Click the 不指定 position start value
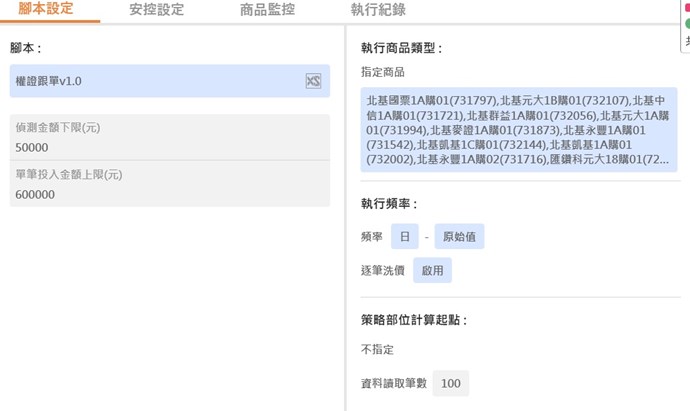 pyautogui.click(x=378, y=350)
